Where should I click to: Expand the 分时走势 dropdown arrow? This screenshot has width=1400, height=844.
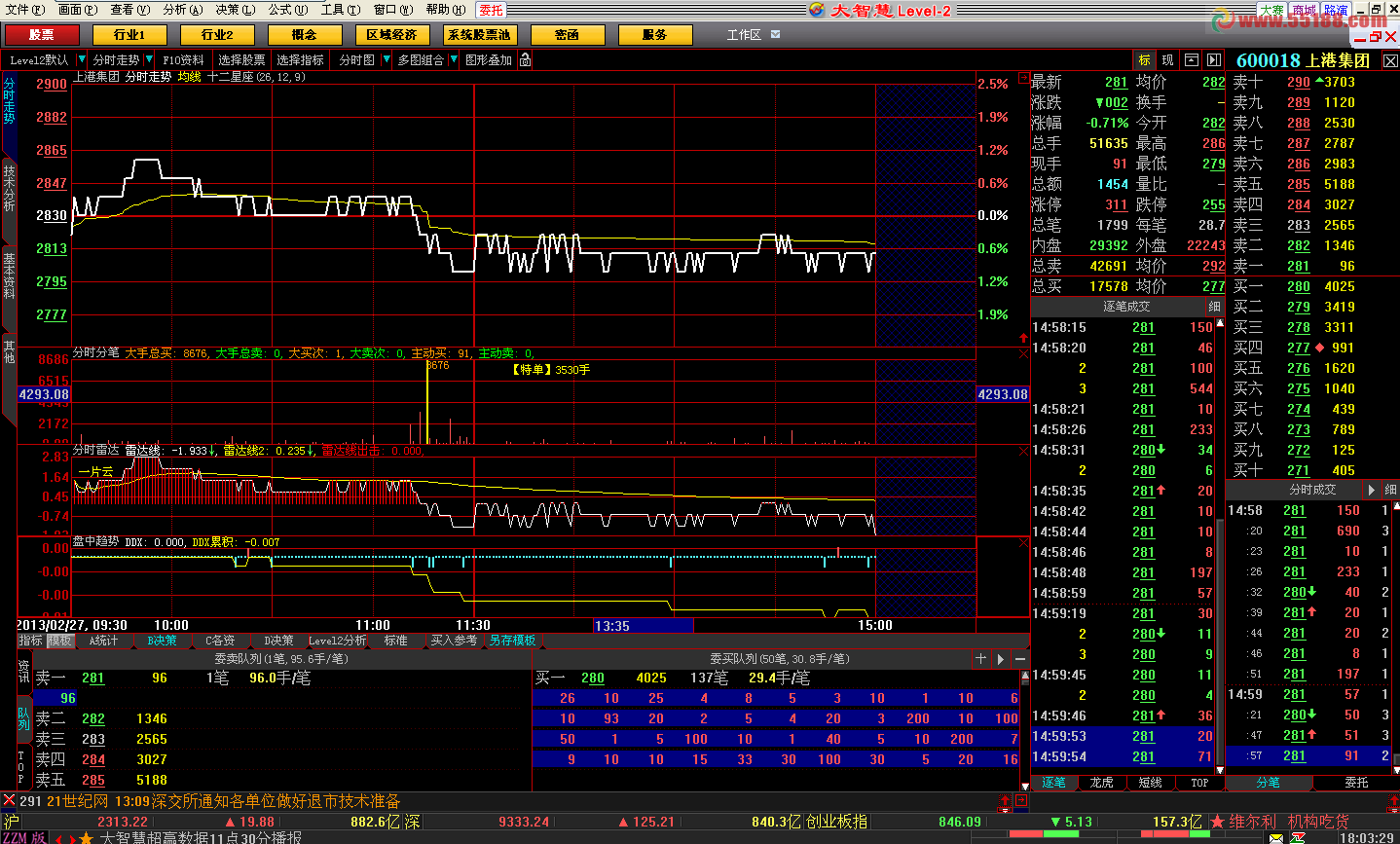pyautogui.click(x=149, y=59)
